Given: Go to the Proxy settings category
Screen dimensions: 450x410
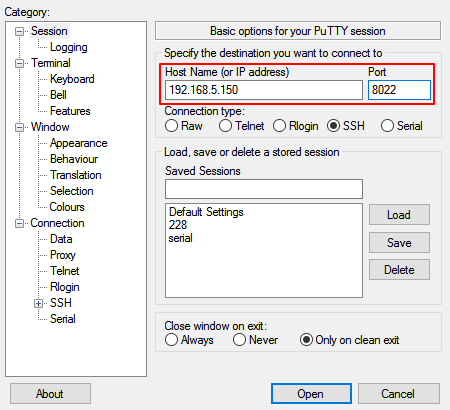Looking at the screenshot, I should coord(63,255).
